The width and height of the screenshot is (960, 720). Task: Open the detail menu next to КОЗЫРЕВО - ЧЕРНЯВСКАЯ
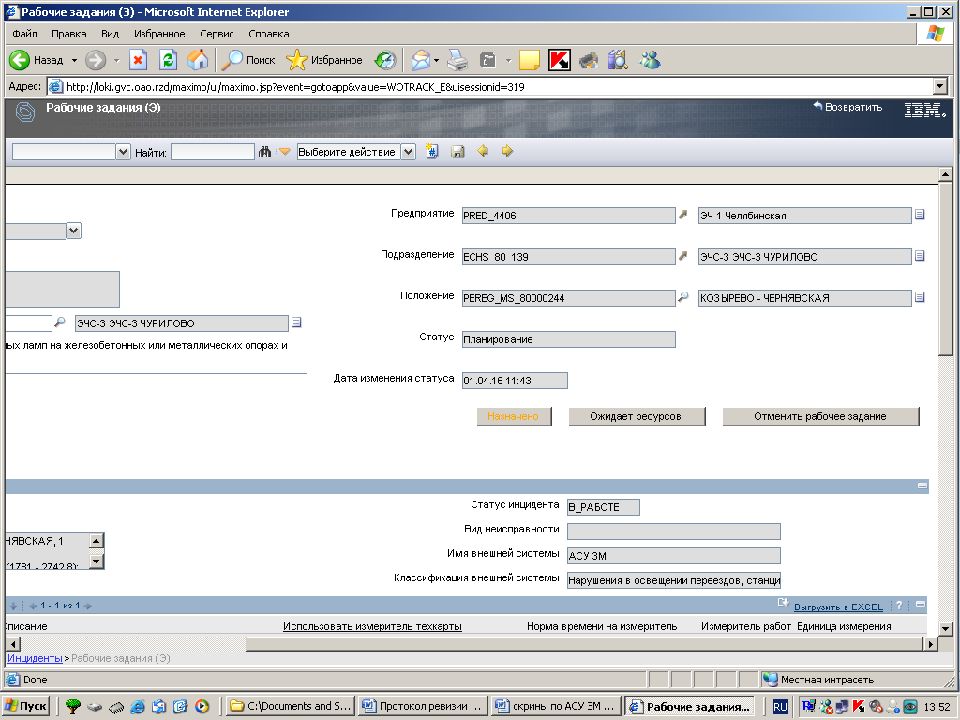919,298
